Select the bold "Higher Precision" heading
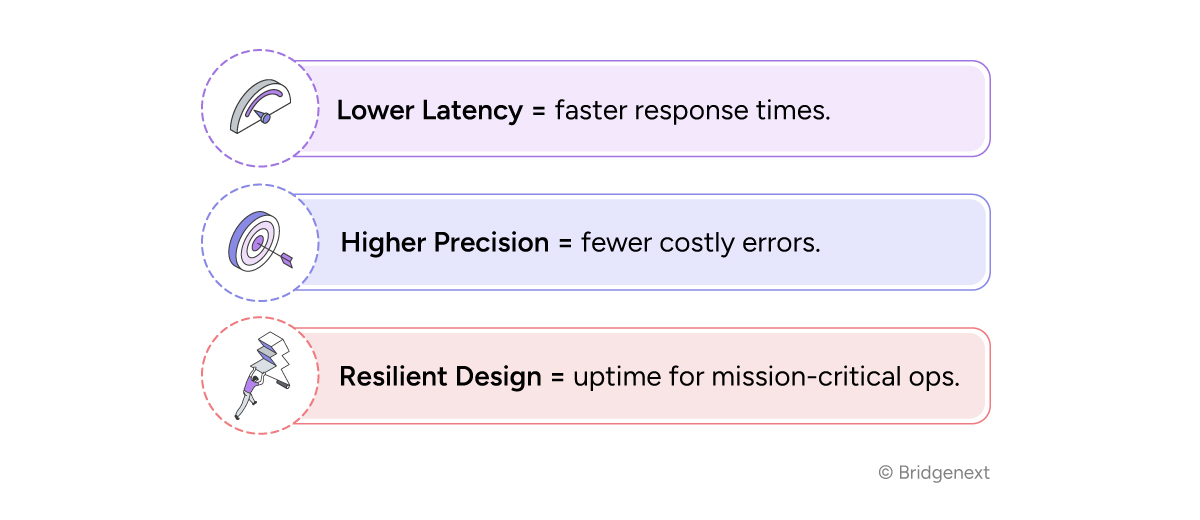The height and width of the screenshot is (520, 1200). [445, 243]
